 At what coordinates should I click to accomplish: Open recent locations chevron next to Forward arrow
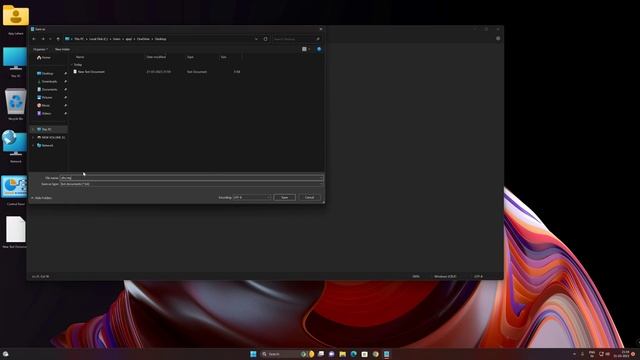(x=50, y=39)
